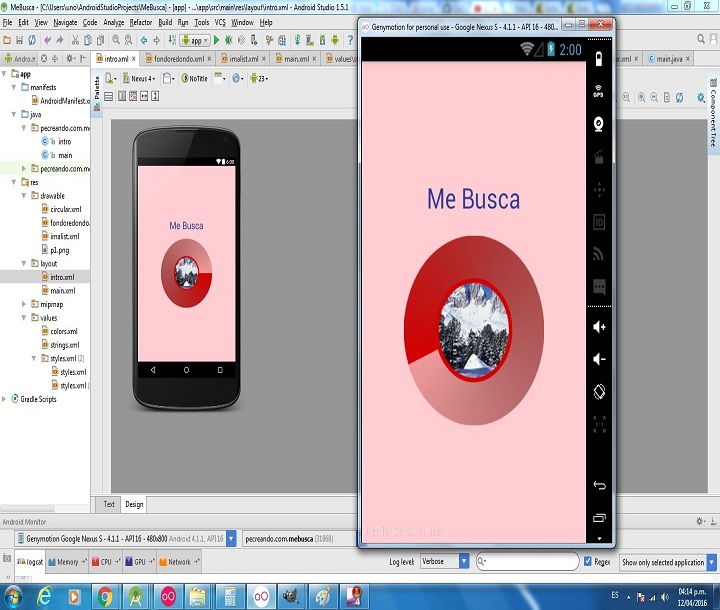Zoom in on design preview
Viewport: 720px width, 610px height.
point(641,97)
